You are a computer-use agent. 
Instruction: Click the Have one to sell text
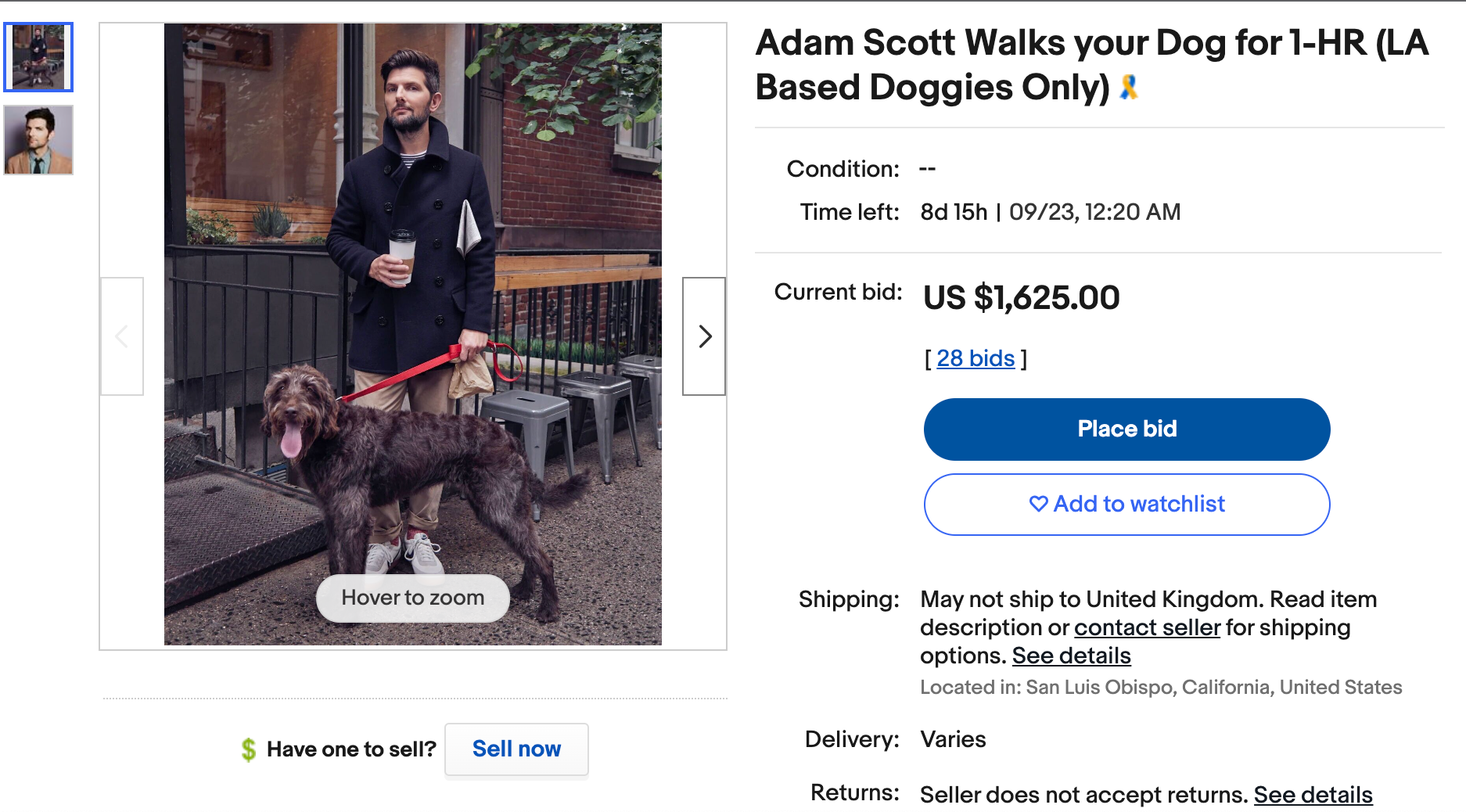pyautogui.click(x=351, y=749)
